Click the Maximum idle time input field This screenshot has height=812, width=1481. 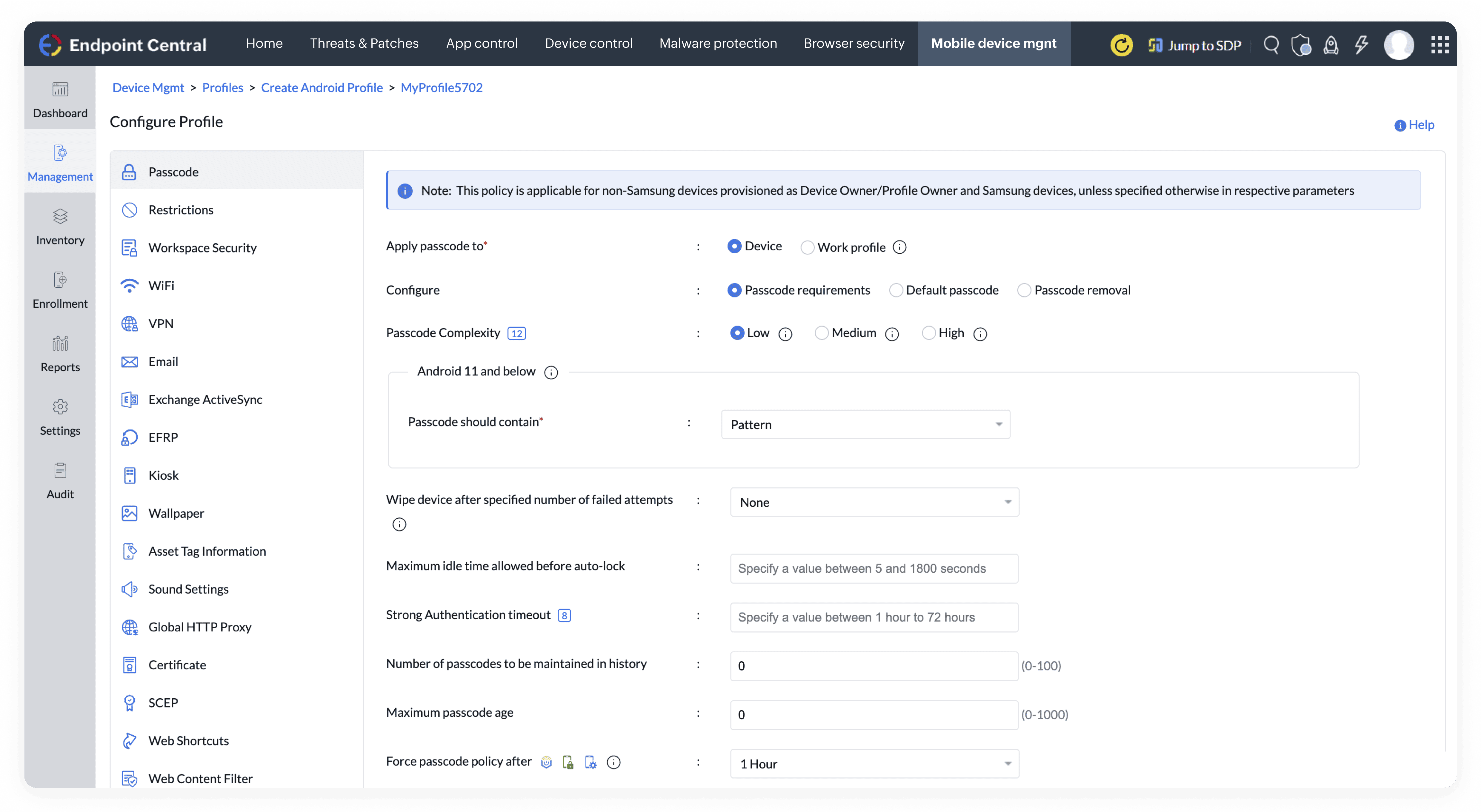[x=874, y=568]
